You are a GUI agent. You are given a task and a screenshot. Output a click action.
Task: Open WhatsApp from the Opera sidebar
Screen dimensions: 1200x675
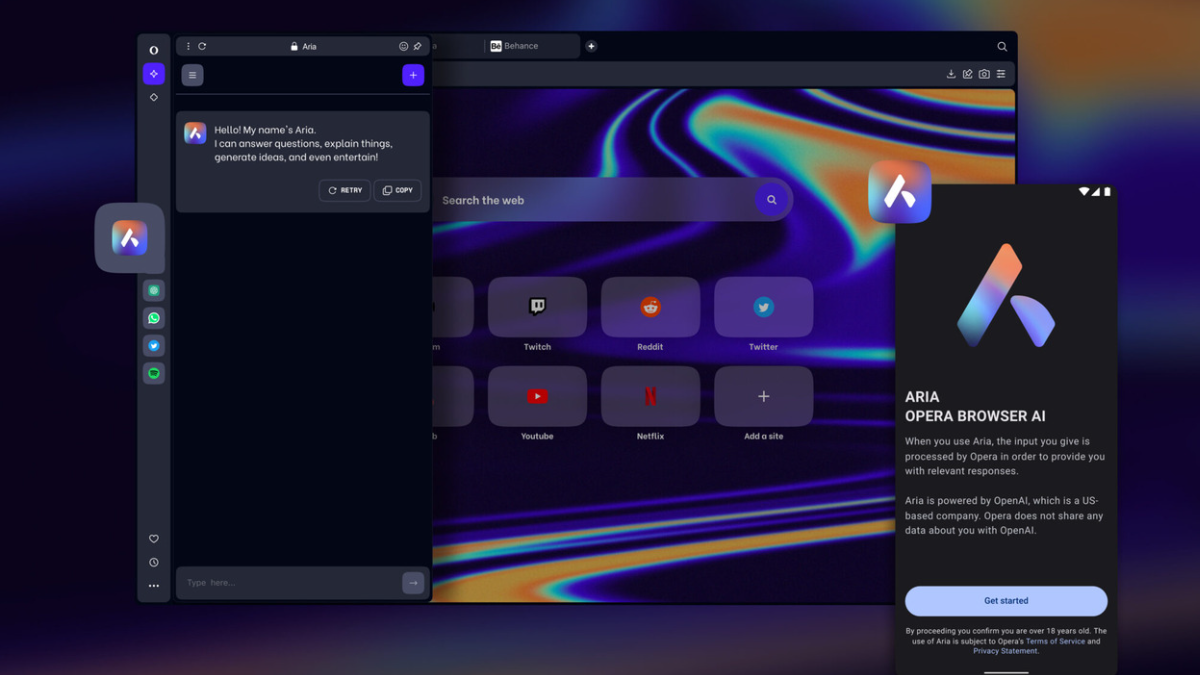pos(154,318)
